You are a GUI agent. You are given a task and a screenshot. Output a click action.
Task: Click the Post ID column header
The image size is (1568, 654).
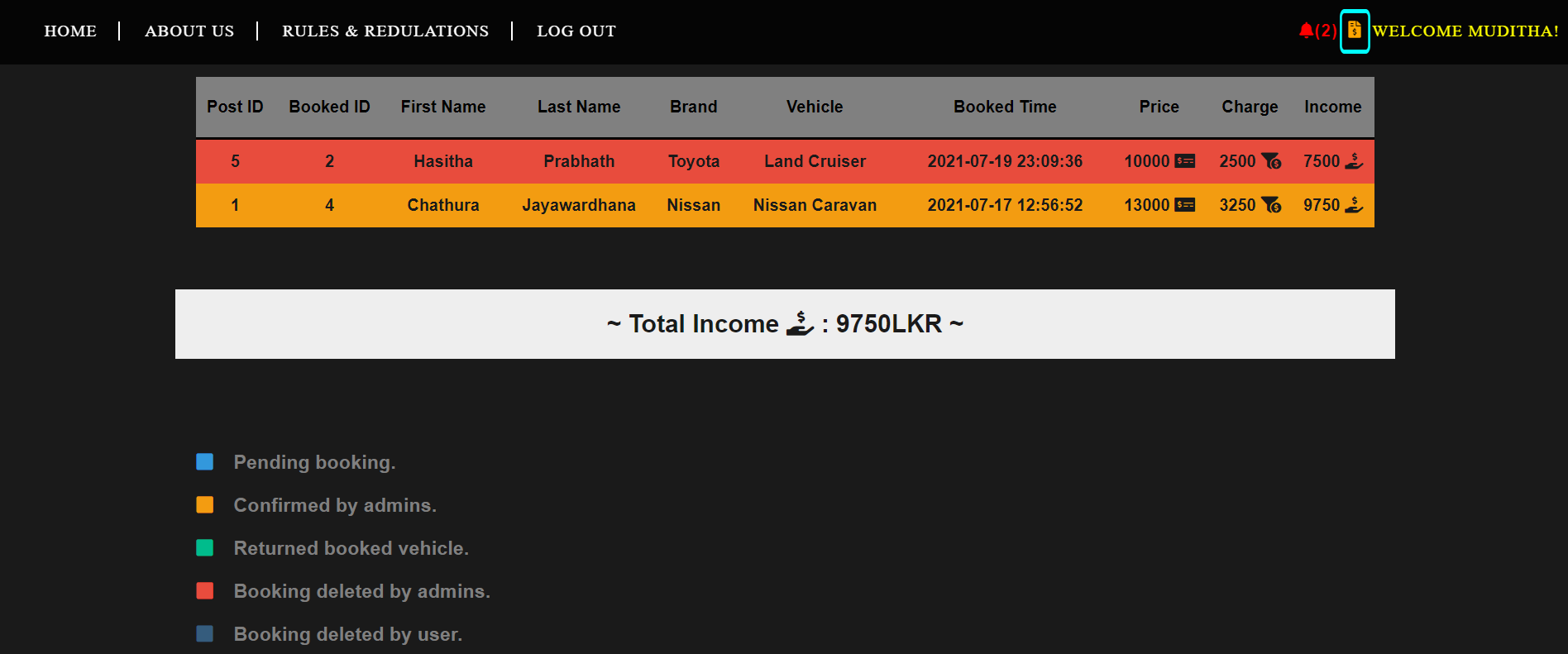[x=235, y=107]
